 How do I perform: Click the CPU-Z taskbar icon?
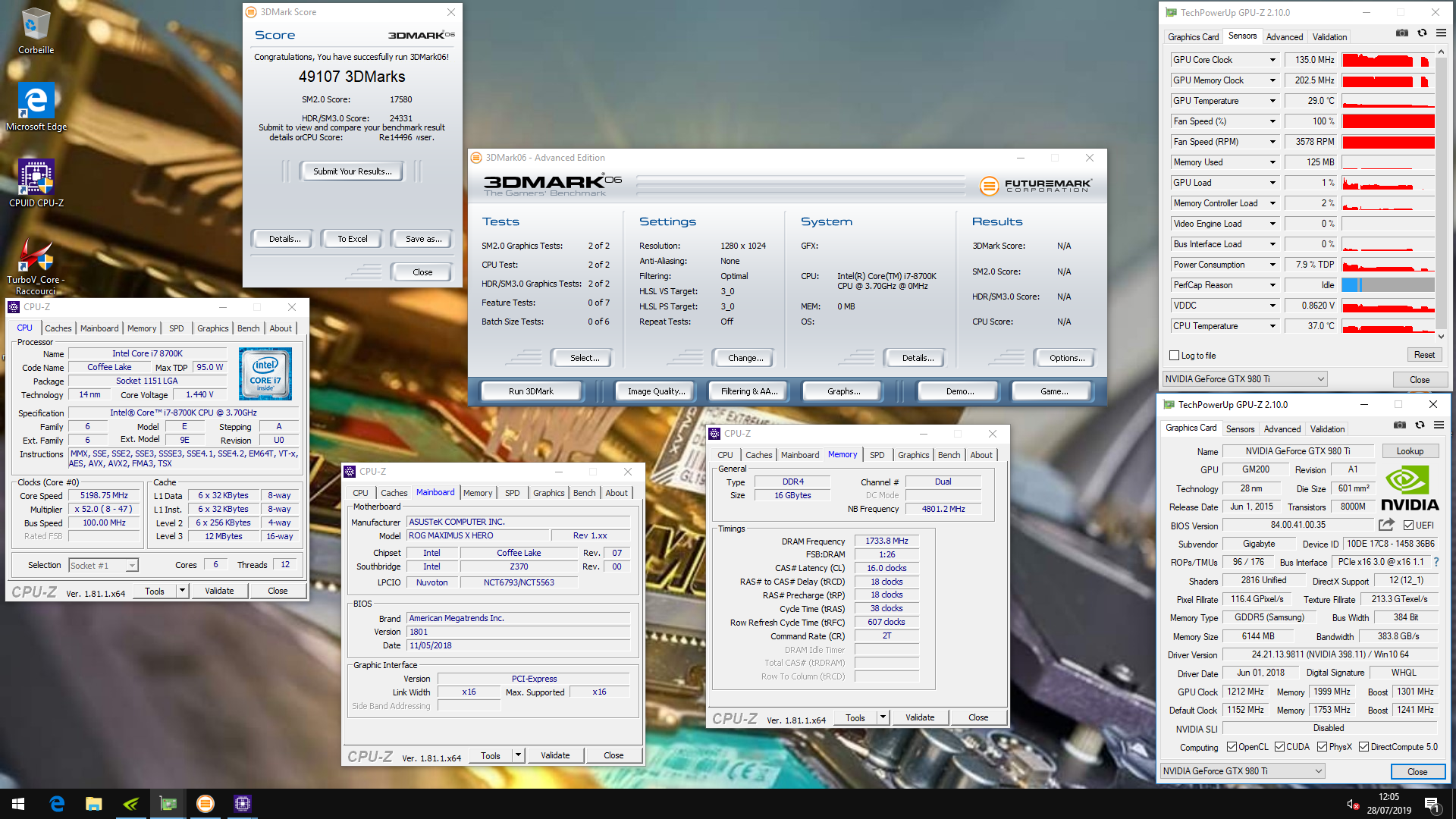coord(243,804)
